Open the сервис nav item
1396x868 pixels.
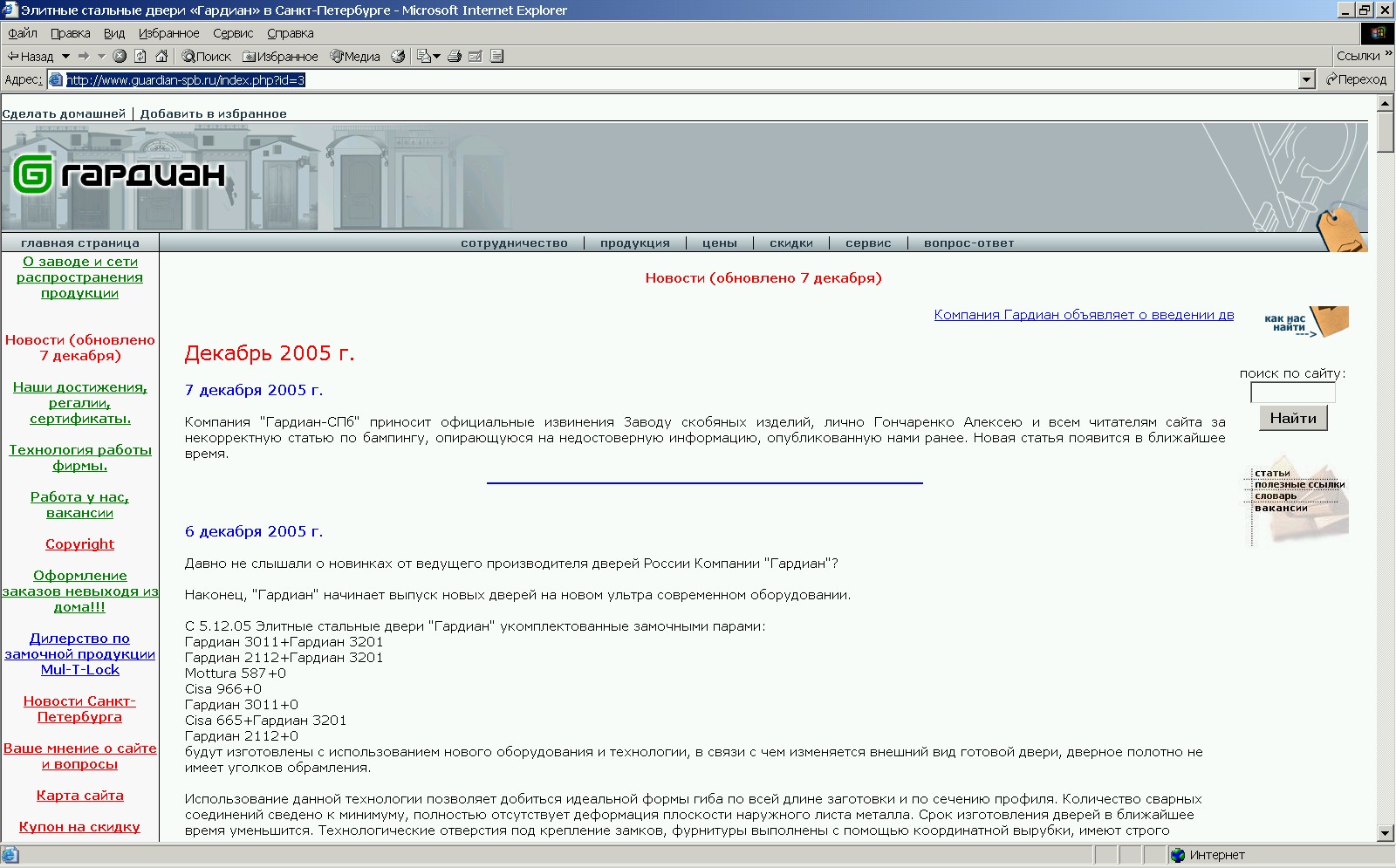tap(868, 243)
